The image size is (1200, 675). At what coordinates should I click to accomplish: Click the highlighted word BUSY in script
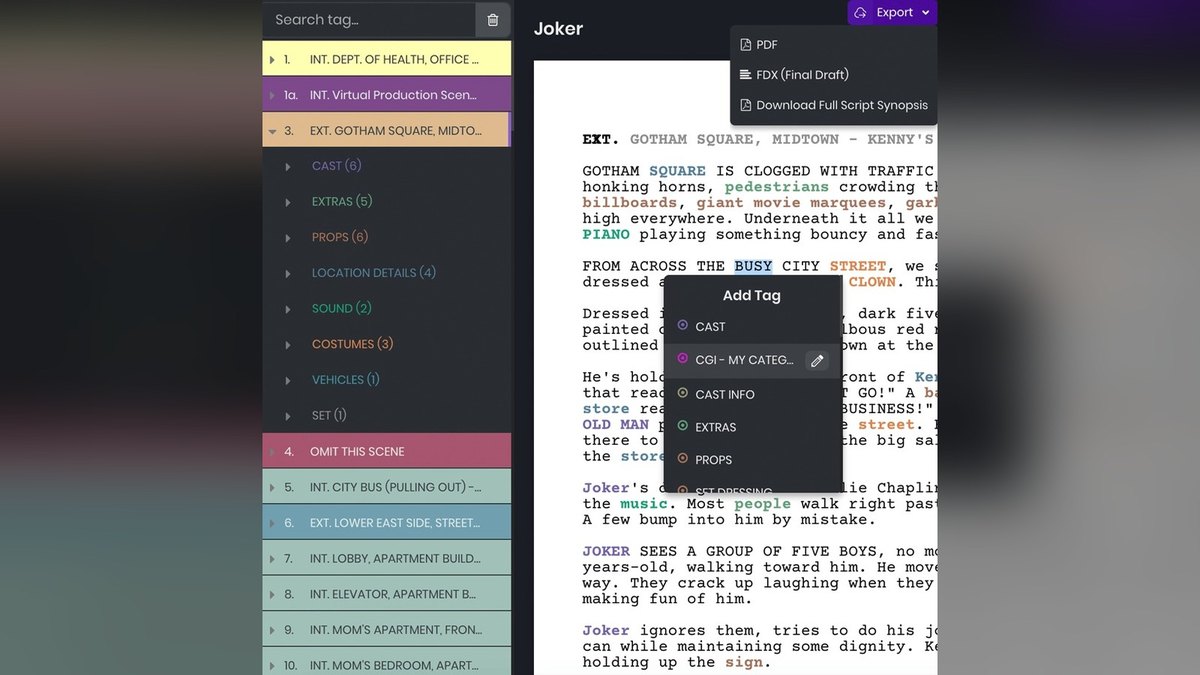[x=753, y=266]
